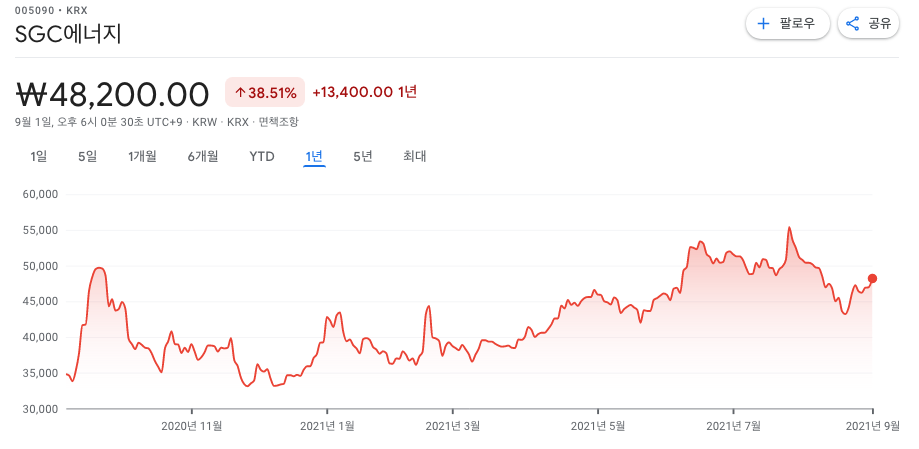The image size is (919, 449).
Task: Click the ₩48,200.00 price value
Action: click(112, 94)
